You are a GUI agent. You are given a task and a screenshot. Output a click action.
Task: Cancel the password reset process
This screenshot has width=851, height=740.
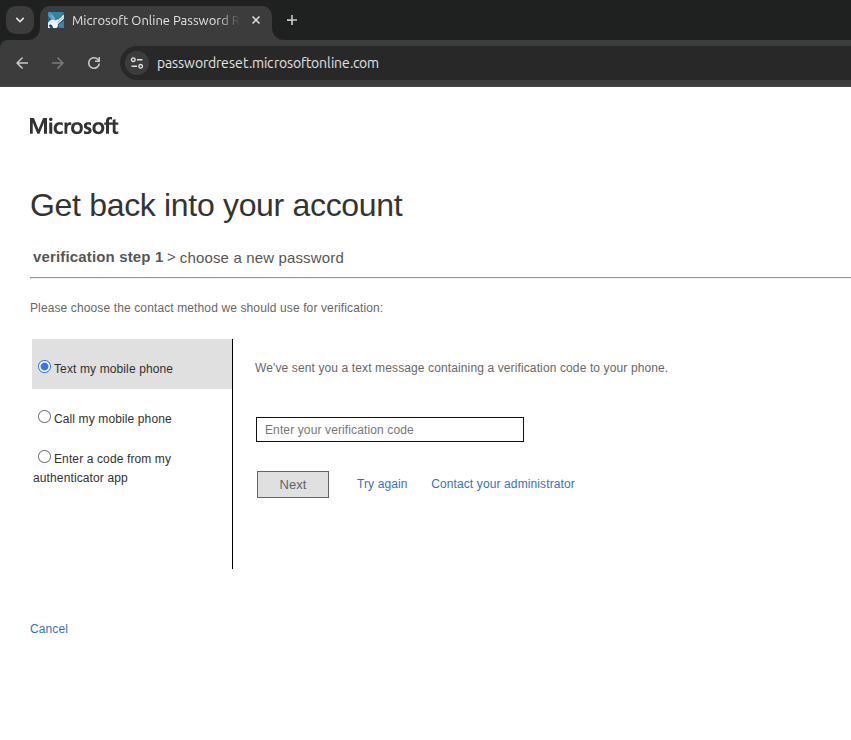[x=49, y=629]
